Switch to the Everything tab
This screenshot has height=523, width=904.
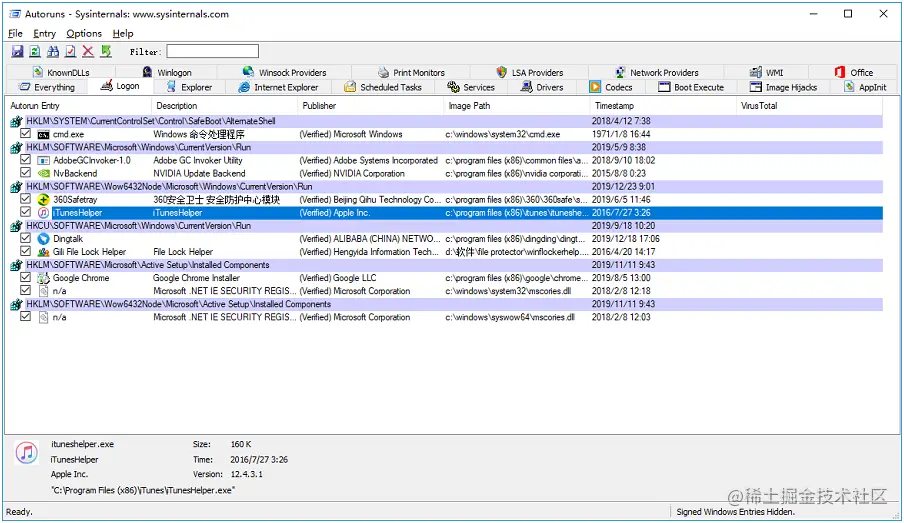47,87
